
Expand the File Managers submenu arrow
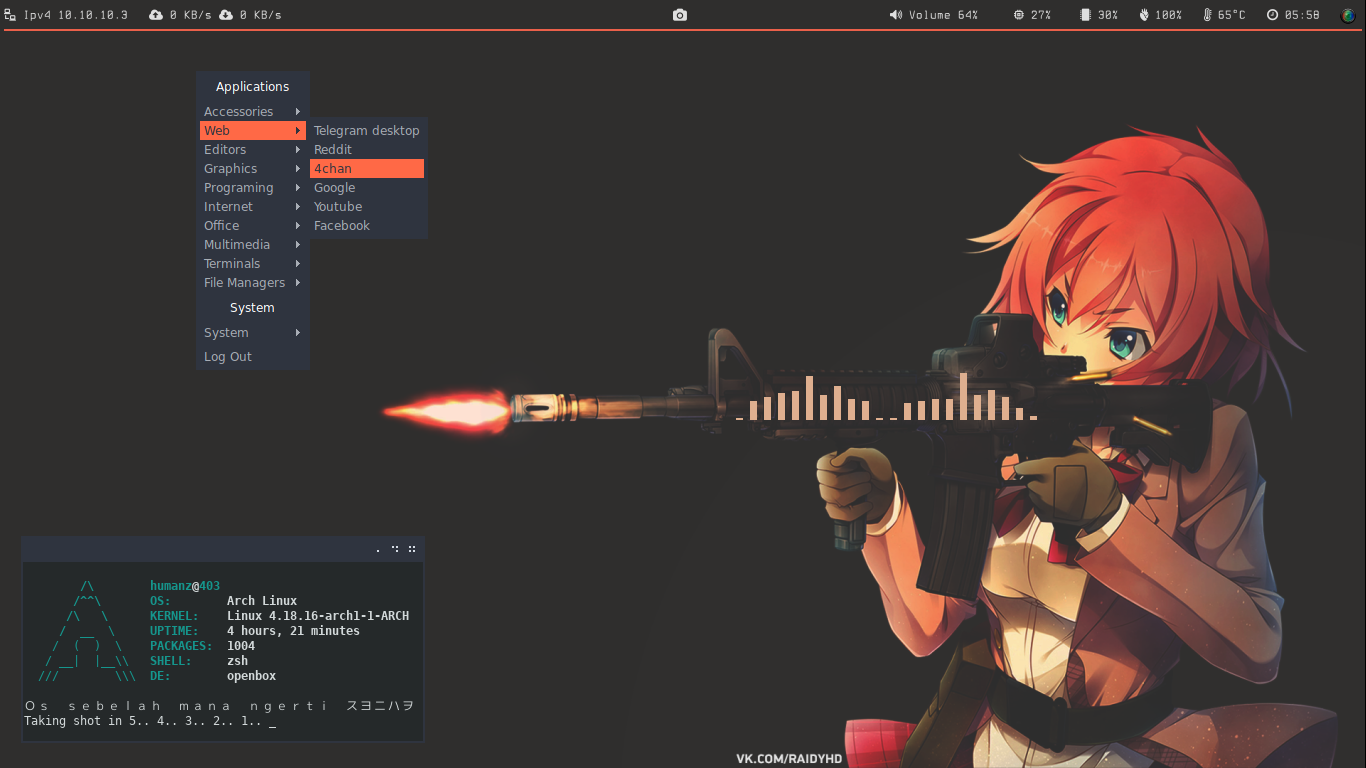tap(298, 282)
